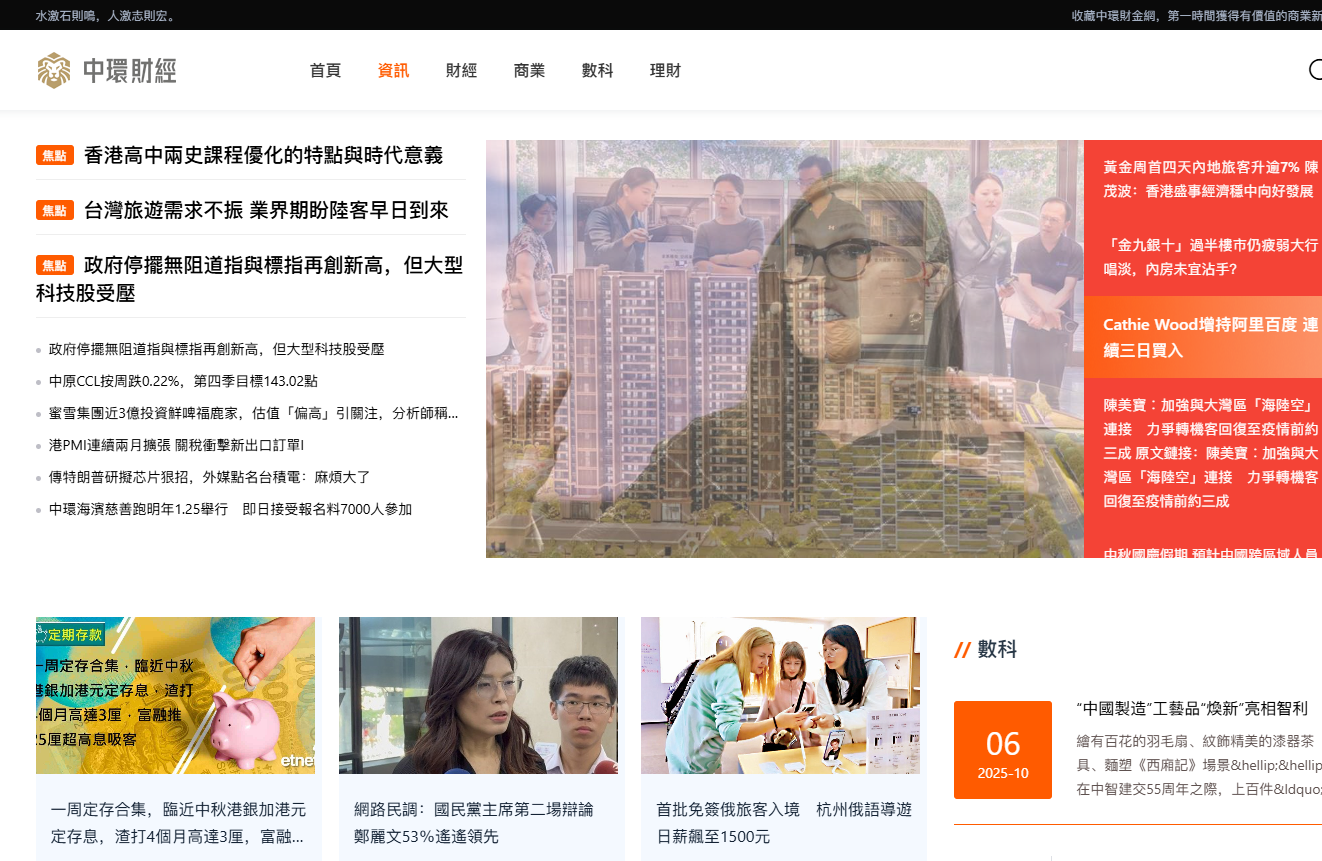Click the main carousel banner image
Image resolution: width=1322 pixels, height=861 pixels.
(x=784, y=349)
